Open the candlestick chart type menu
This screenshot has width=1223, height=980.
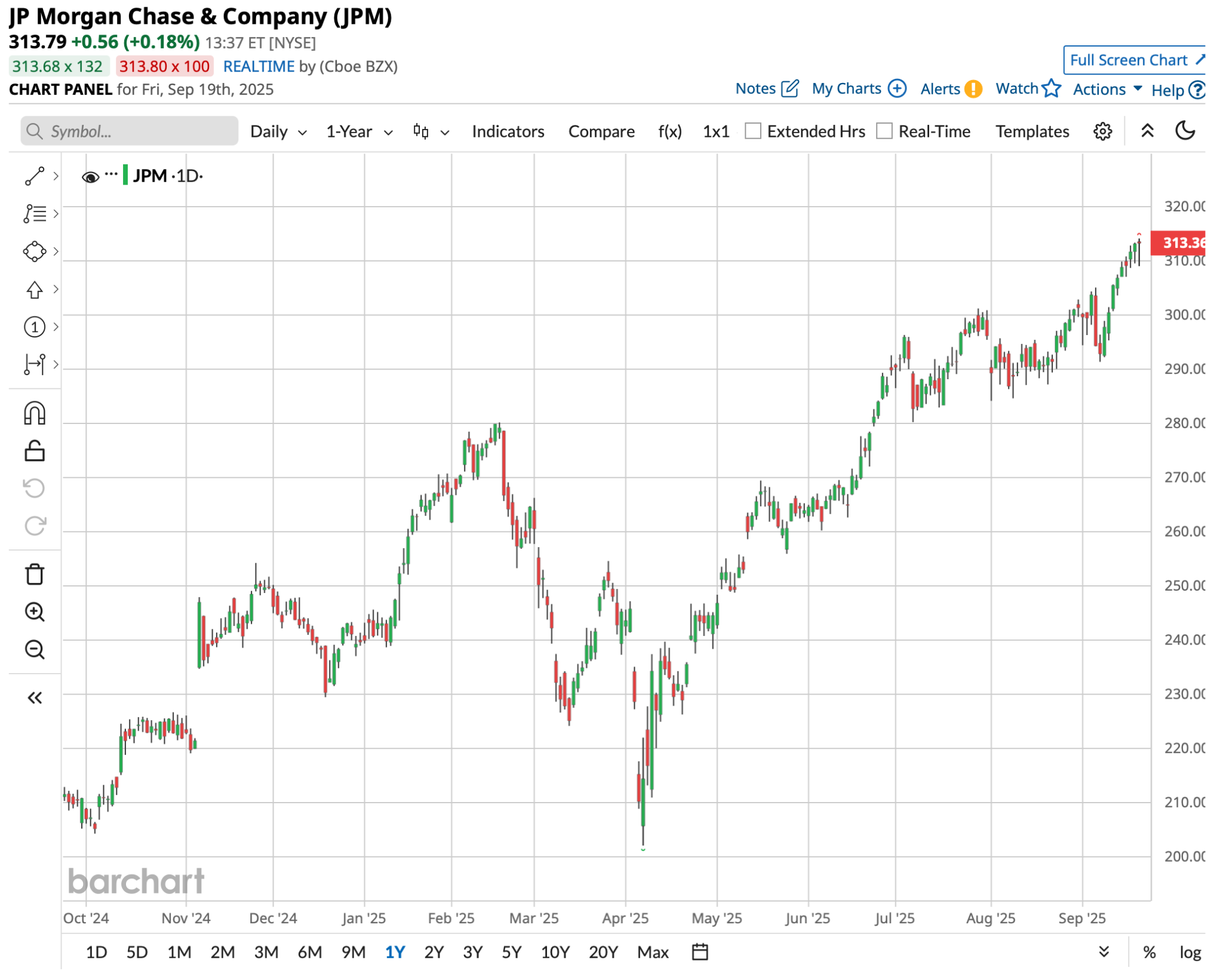click(431, 131)
